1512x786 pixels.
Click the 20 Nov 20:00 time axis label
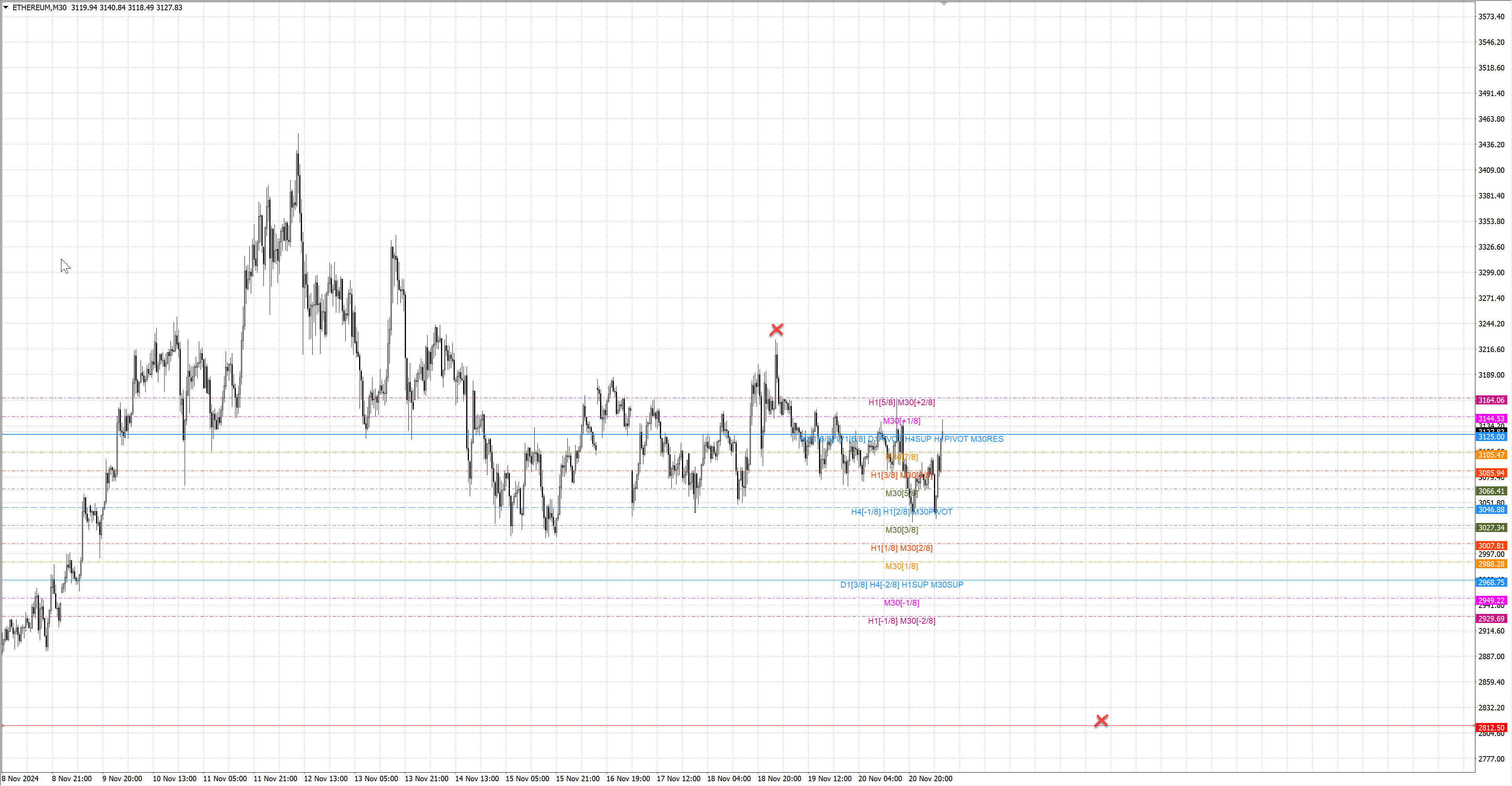[x=930, y=779]
